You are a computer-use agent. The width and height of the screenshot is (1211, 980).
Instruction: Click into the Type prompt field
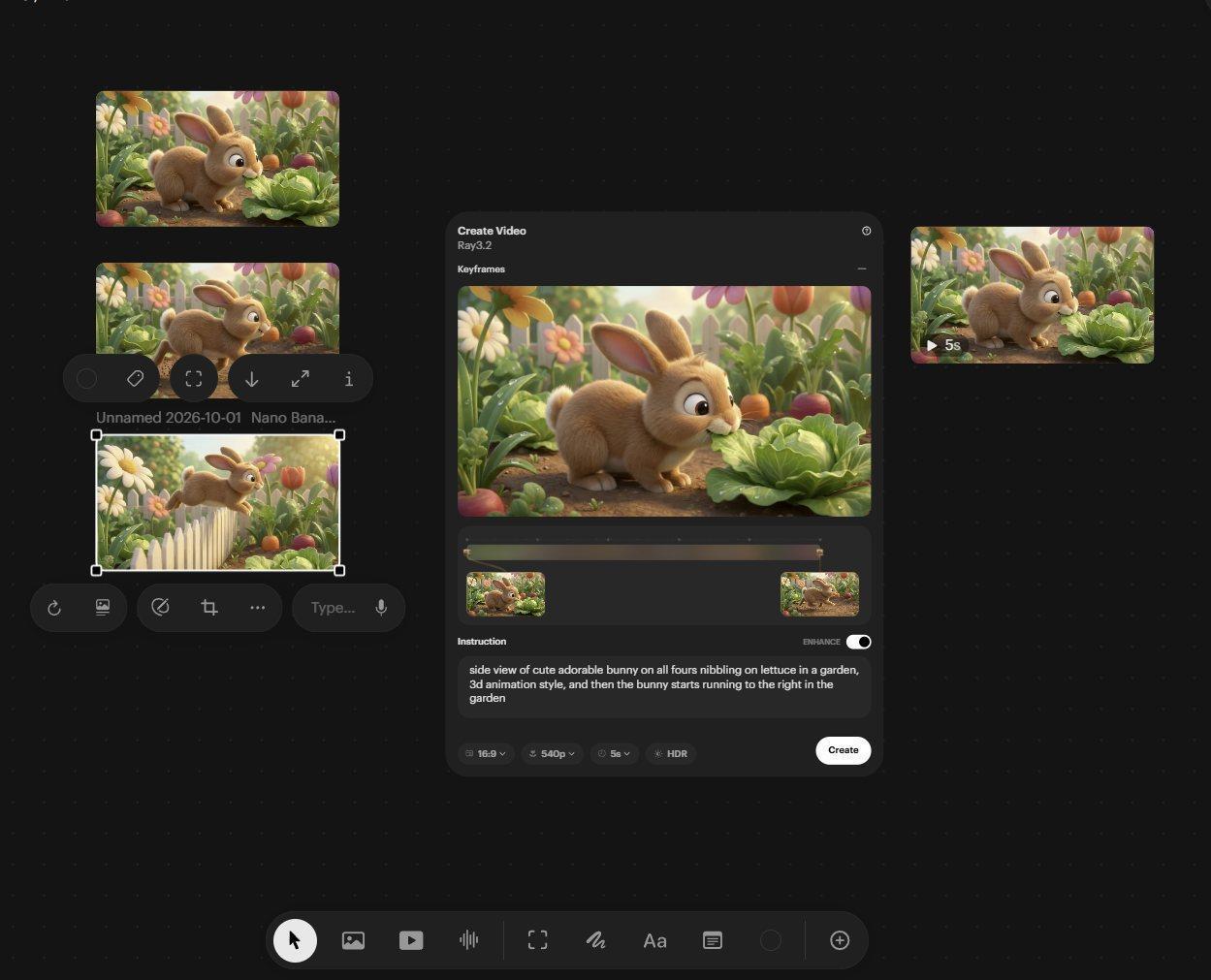[333, 608]
